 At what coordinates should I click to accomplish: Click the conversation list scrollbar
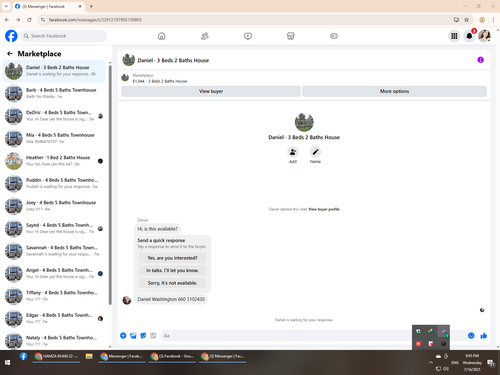(110, 185)
